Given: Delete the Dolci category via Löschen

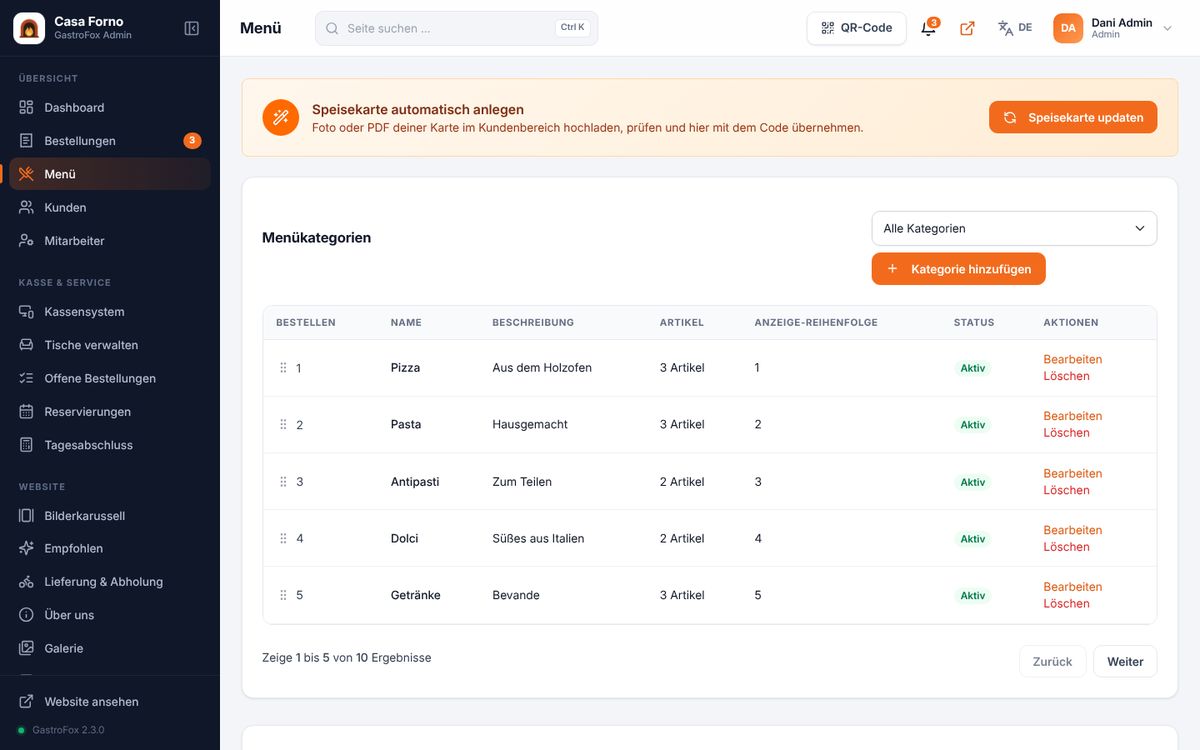Looking at the screenshot, I should [x=1066, y=547].
